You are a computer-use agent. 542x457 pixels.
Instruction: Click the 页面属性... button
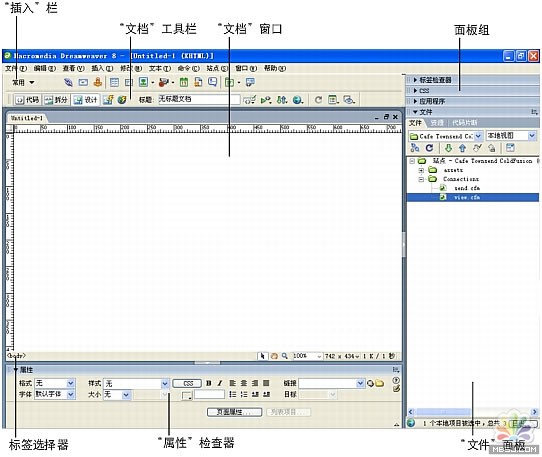click(234, 412)
